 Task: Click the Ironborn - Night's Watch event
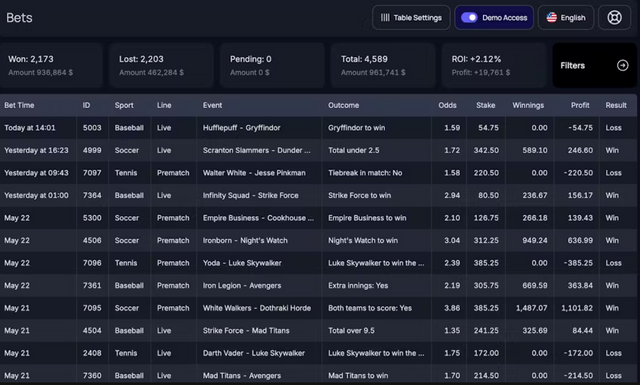coord(245,240)
